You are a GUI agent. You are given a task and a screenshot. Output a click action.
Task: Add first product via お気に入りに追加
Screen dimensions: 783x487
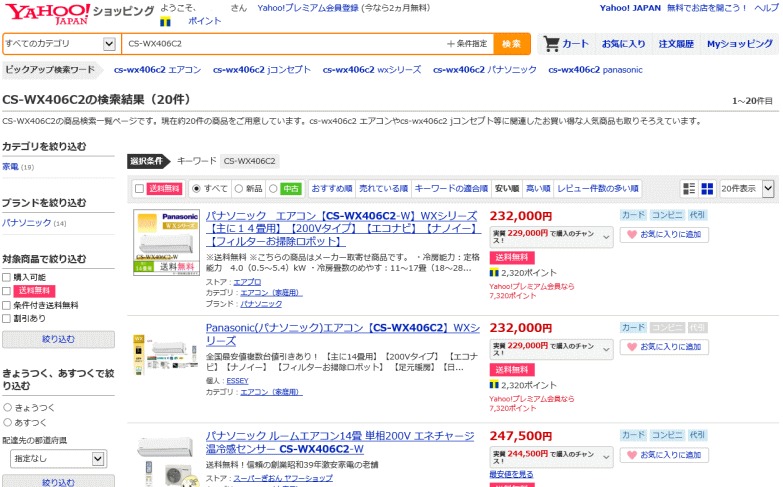(664, 234)
